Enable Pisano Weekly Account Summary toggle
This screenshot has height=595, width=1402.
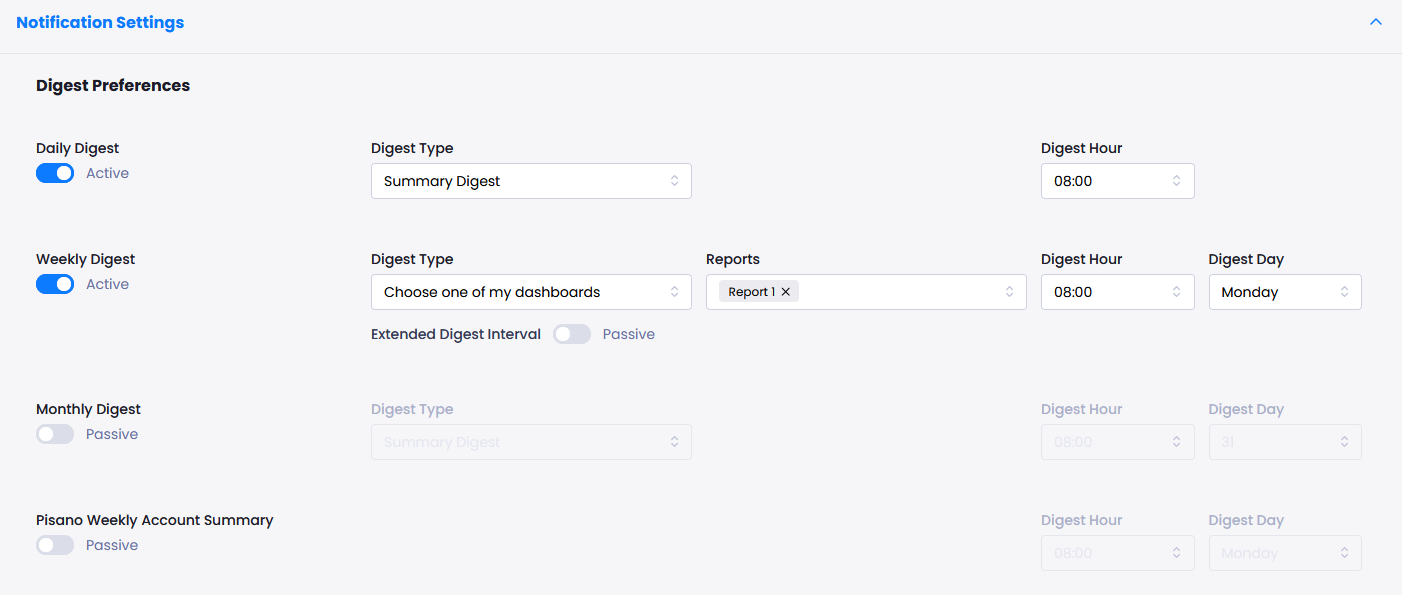[x=55, y=545]
